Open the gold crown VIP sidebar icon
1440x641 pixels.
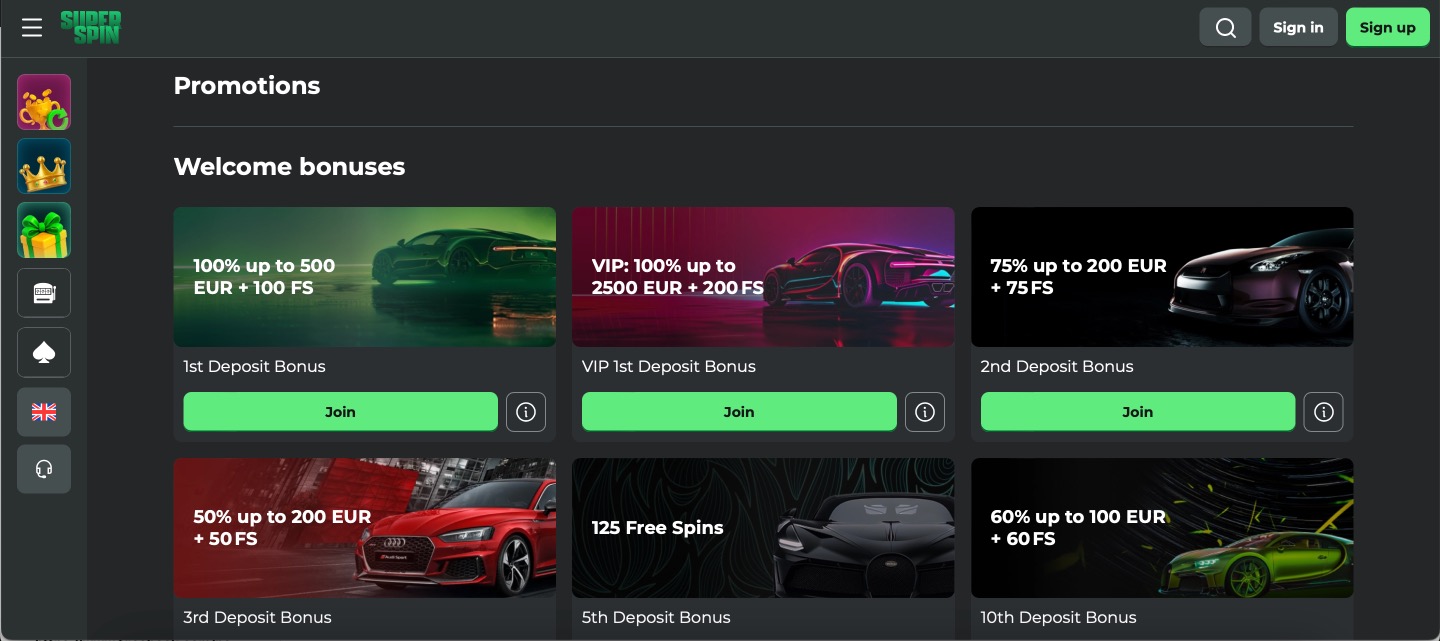44,166
